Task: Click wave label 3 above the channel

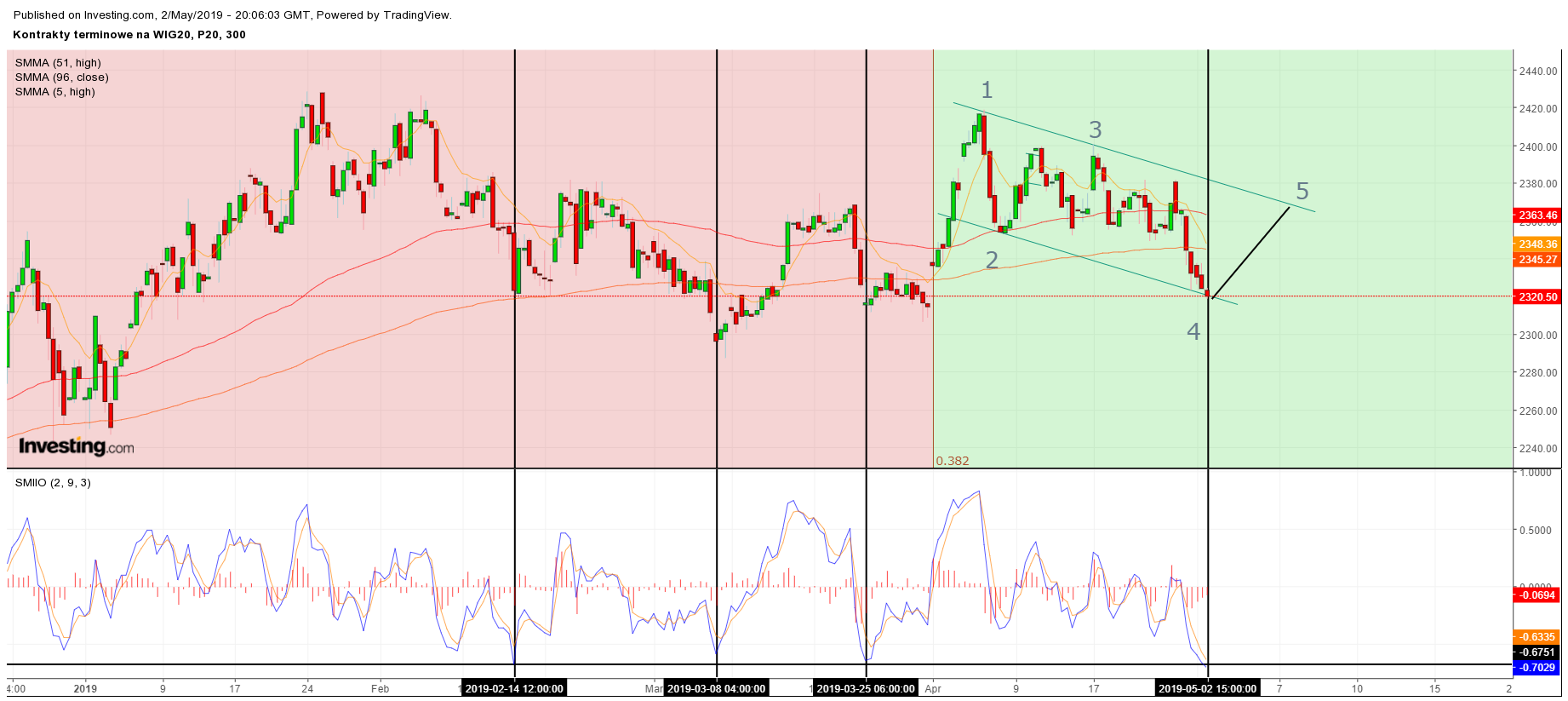Action: pyautogui.click(x=1096, y=129)
